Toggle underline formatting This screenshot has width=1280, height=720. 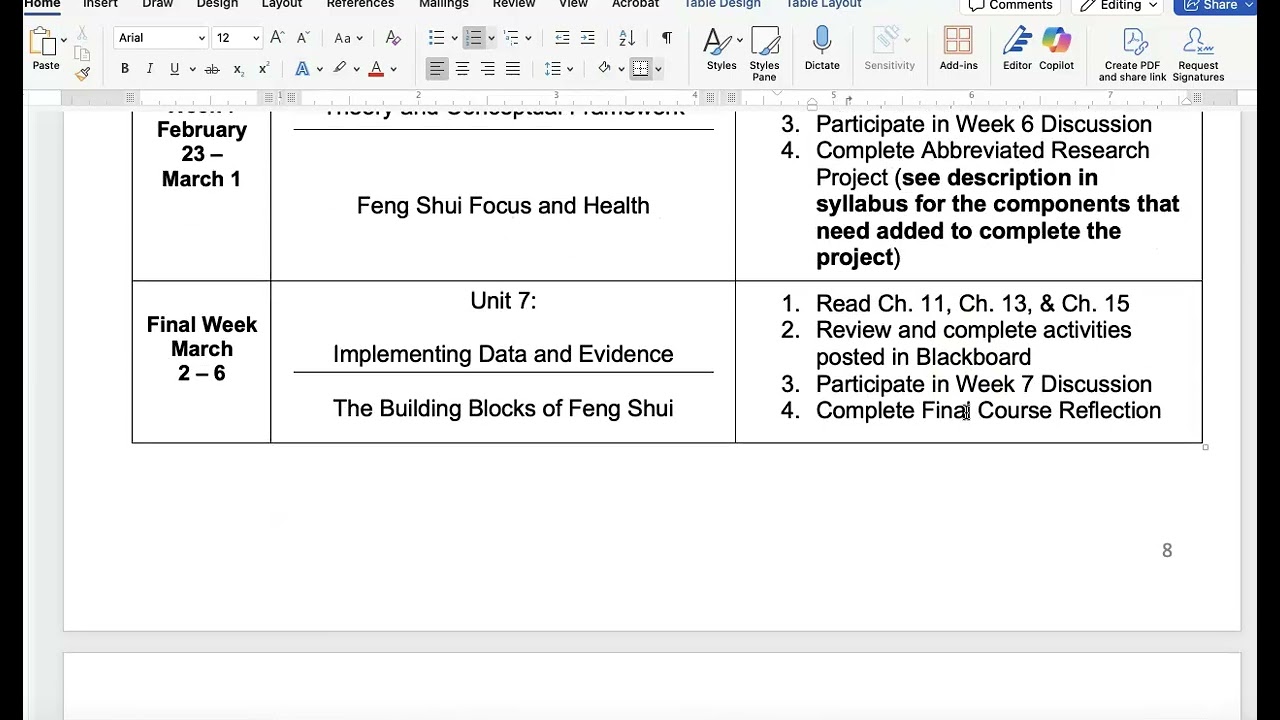174,69
